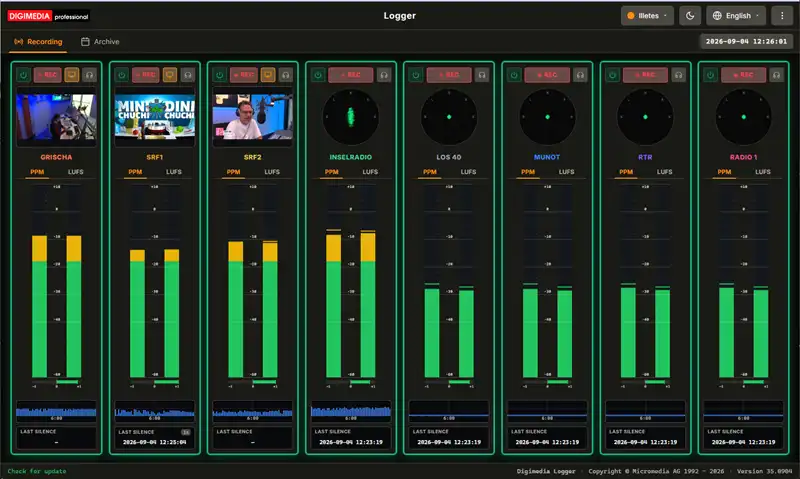800x479 pixels.
Task: Click the REC button on INSELRADIO
Action: 351,75
